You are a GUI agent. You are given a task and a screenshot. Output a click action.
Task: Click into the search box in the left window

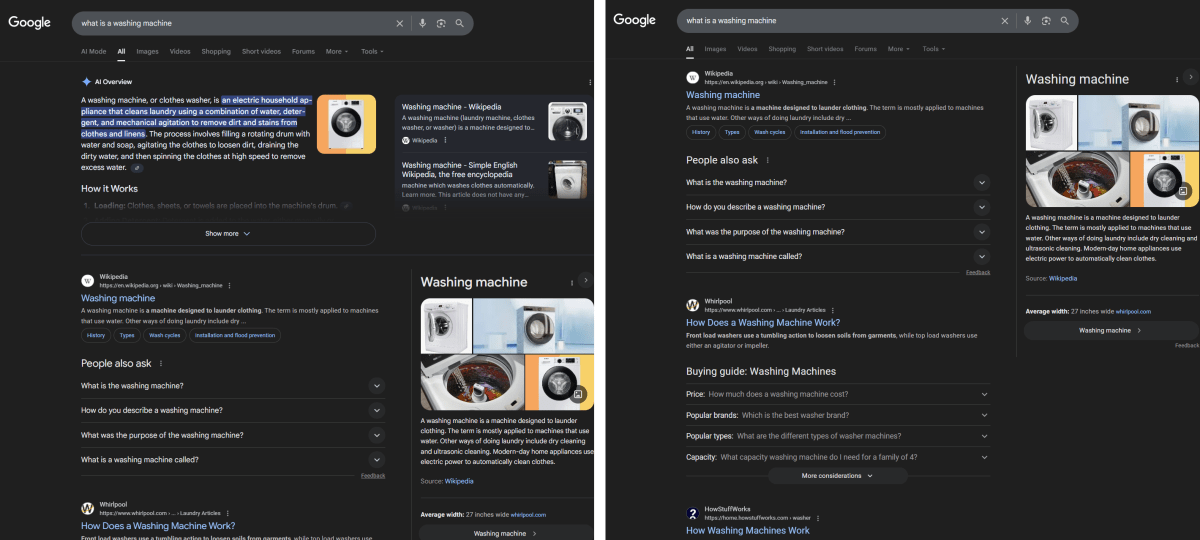tap(230, 23)
